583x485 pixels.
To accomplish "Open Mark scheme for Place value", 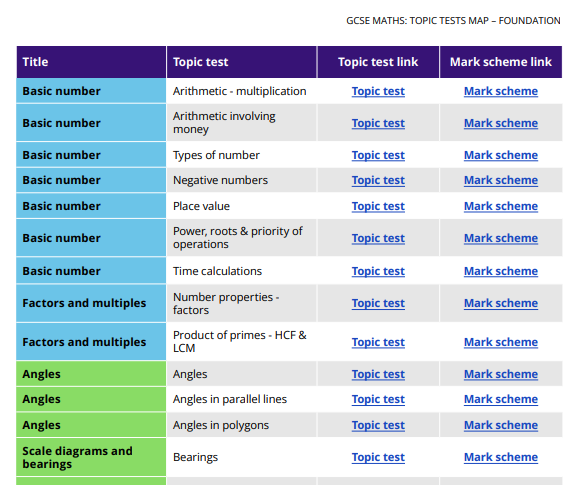I will tap(501, 206).
